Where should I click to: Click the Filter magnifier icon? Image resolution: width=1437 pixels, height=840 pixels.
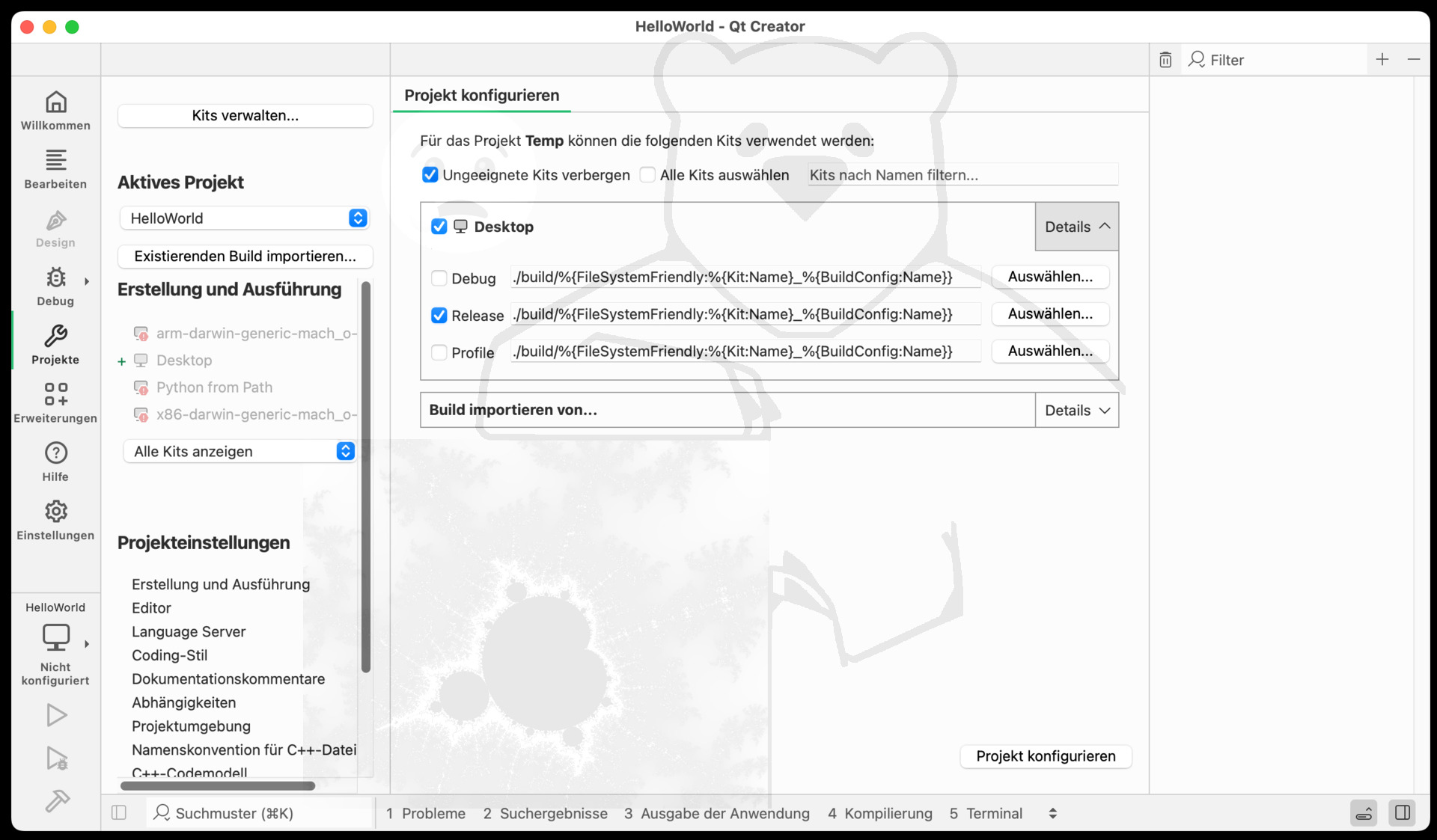[1197, 59]
